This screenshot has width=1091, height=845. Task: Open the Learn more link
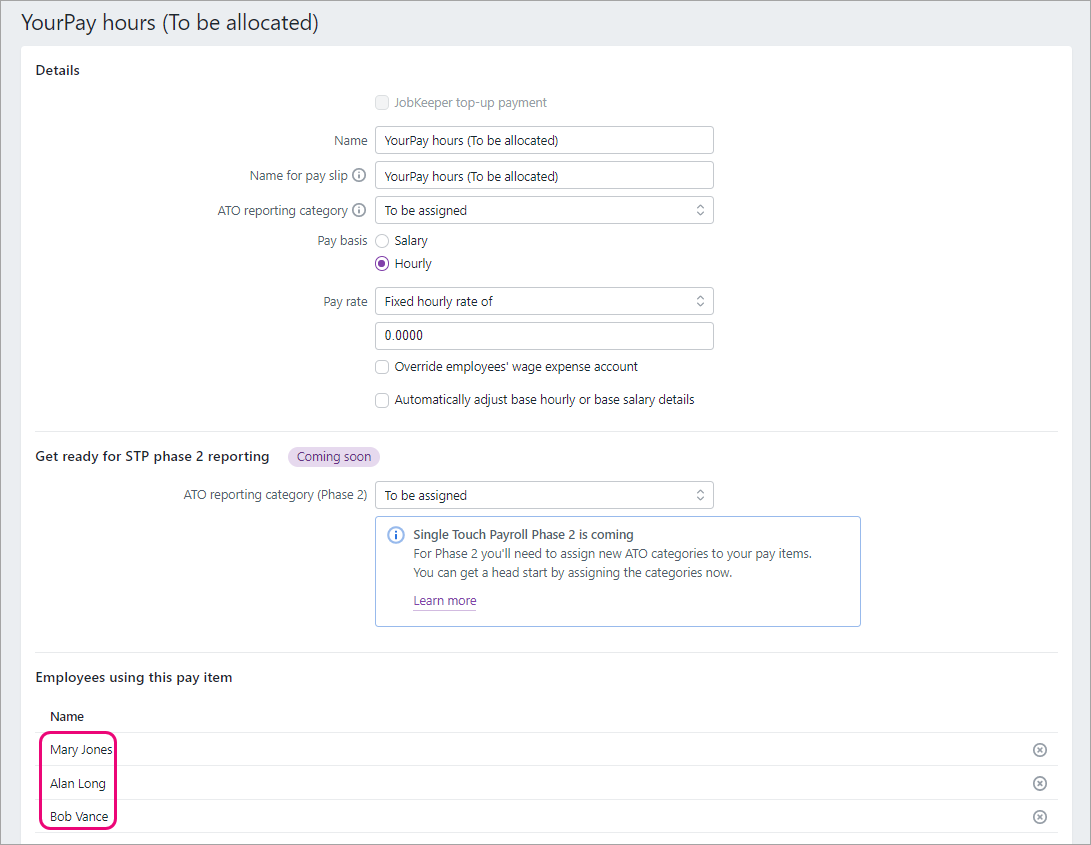click(444, 601)
